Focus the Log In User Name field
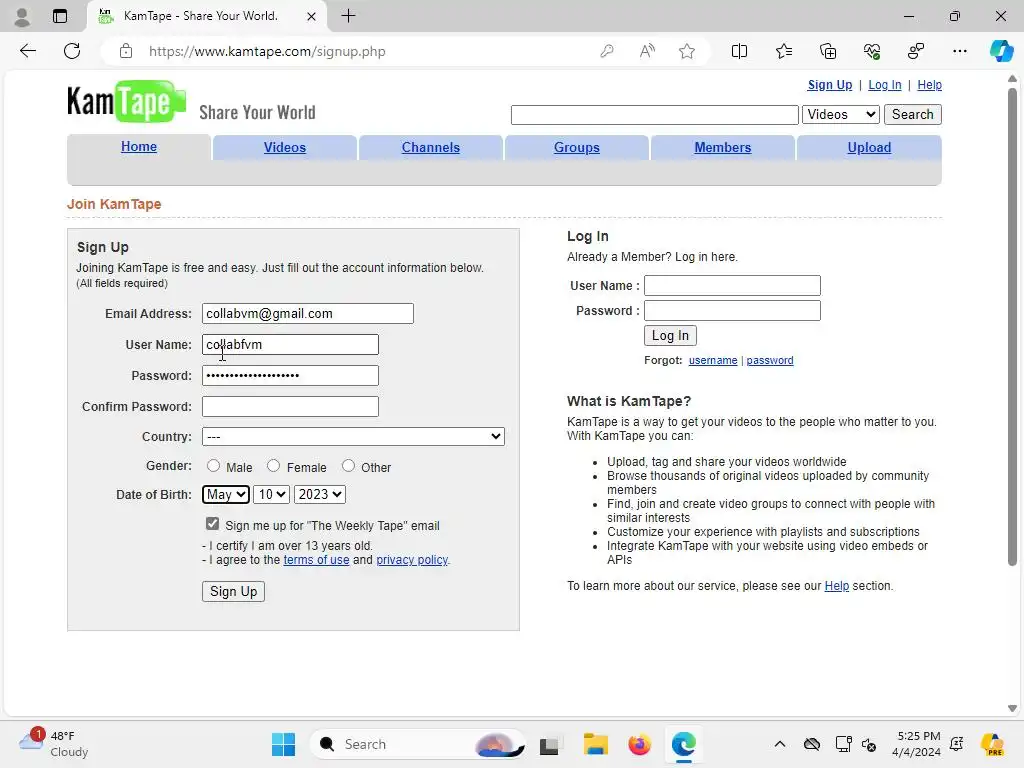Viewport: 1024px width, 768px height. coord(732,285)
